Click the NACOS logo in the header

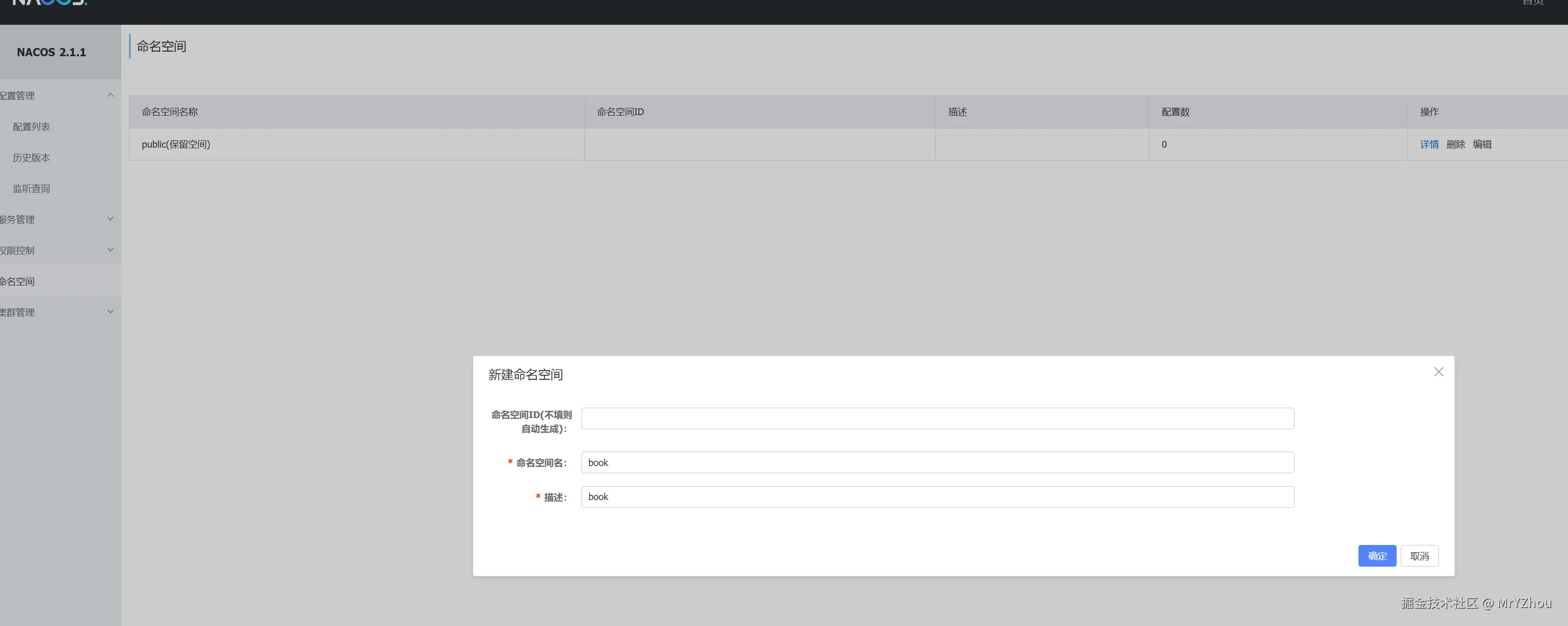click(x=50, y=3)
